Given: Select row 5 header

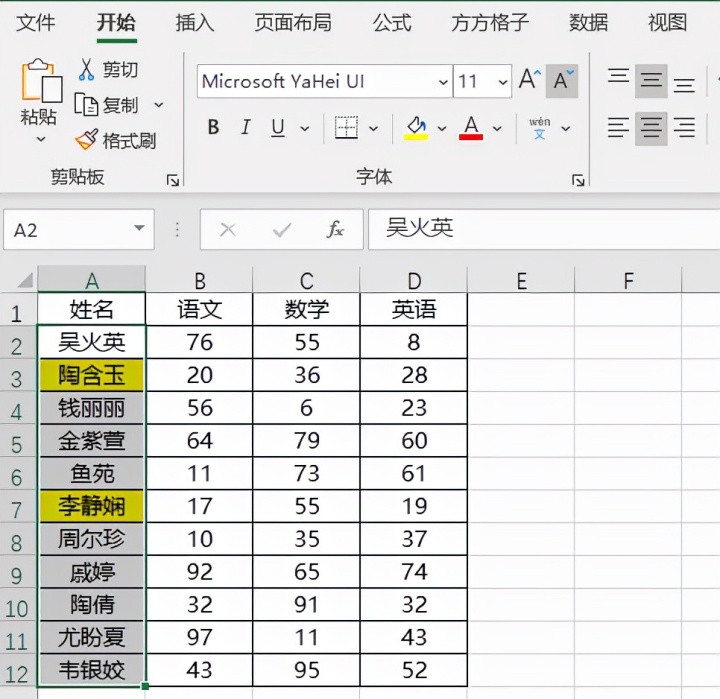Looking at the screenshot, I should (x=17, y=441).
